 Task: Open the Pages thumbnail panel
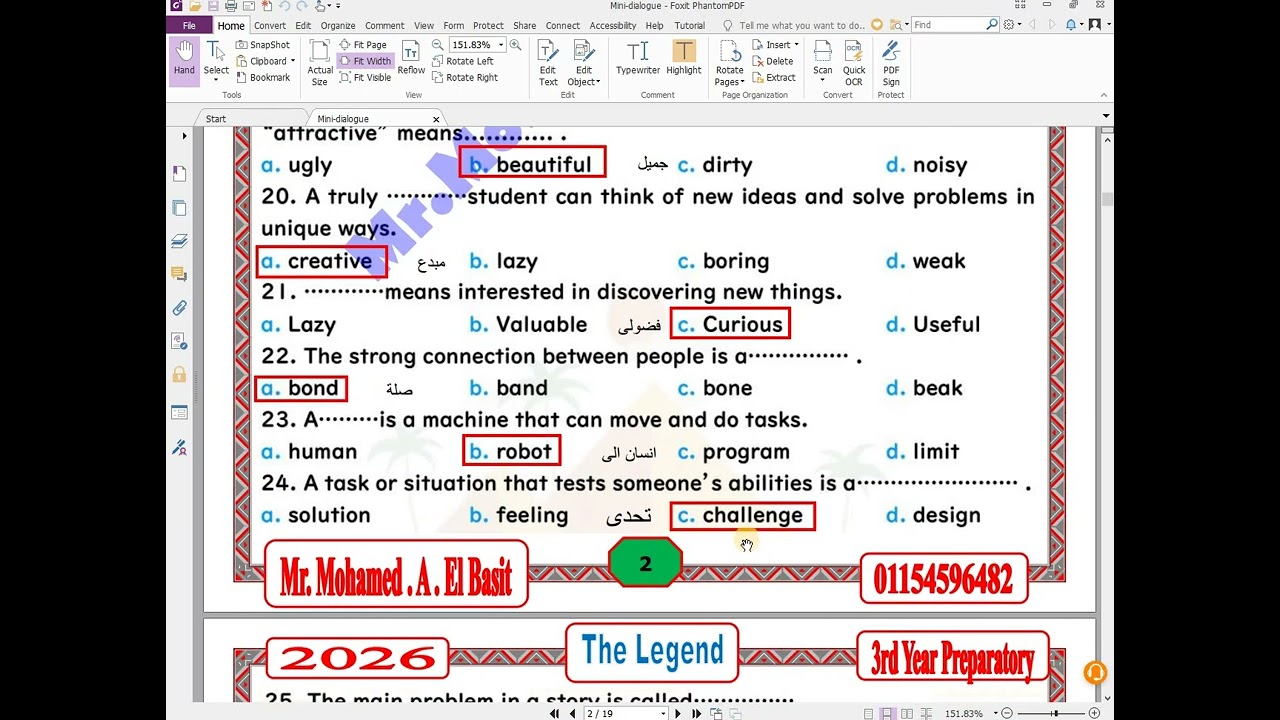tap(180, 208)
